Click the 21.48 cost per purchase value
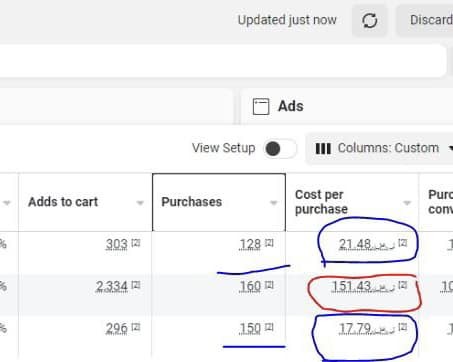The height and width of the screenshot is (362, 453). [x=367, y=244]
